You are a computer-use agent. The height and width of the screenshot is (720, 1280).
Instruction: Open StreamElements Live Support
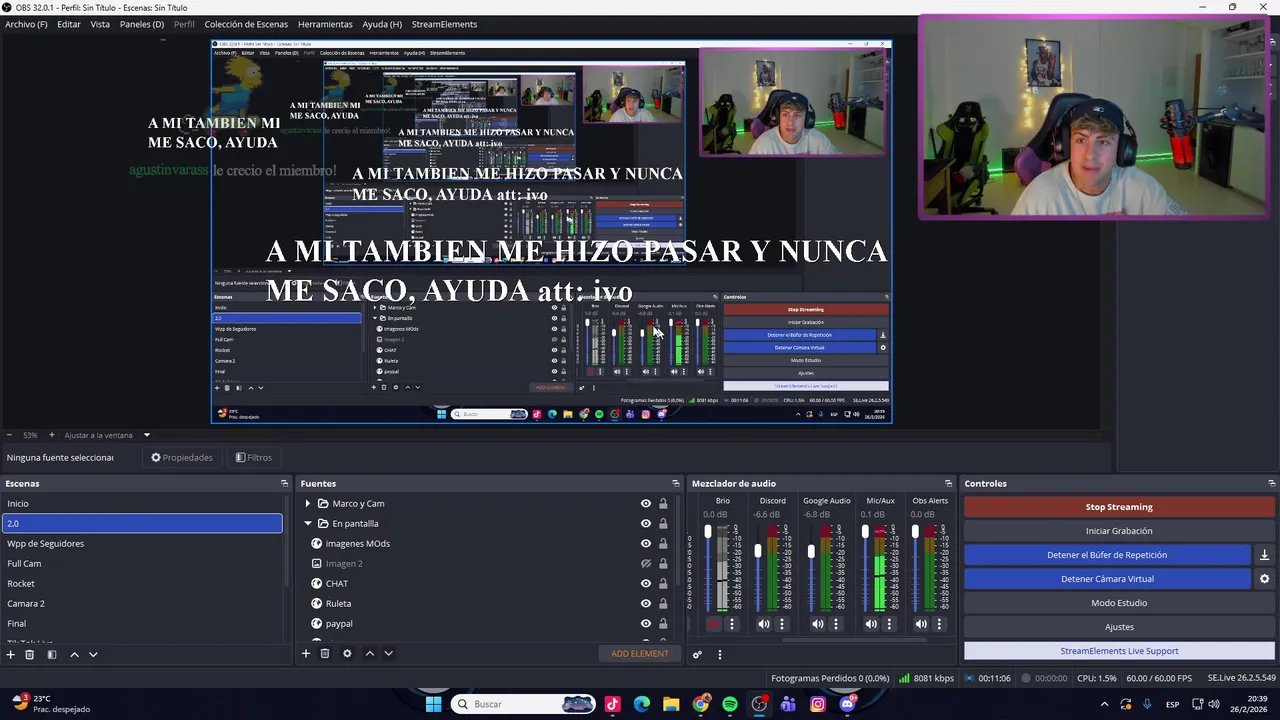click(1119, 651)
